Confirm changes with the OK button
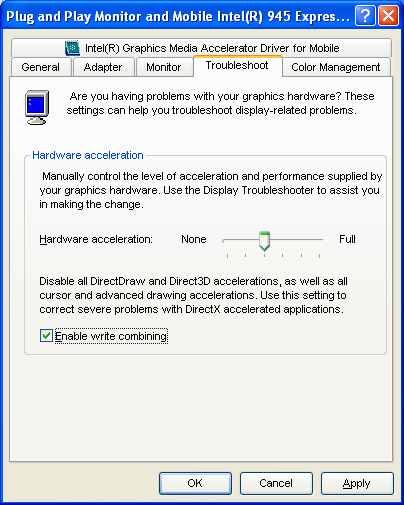This screenshot has width=404, height=505. (x=195, y=483)
